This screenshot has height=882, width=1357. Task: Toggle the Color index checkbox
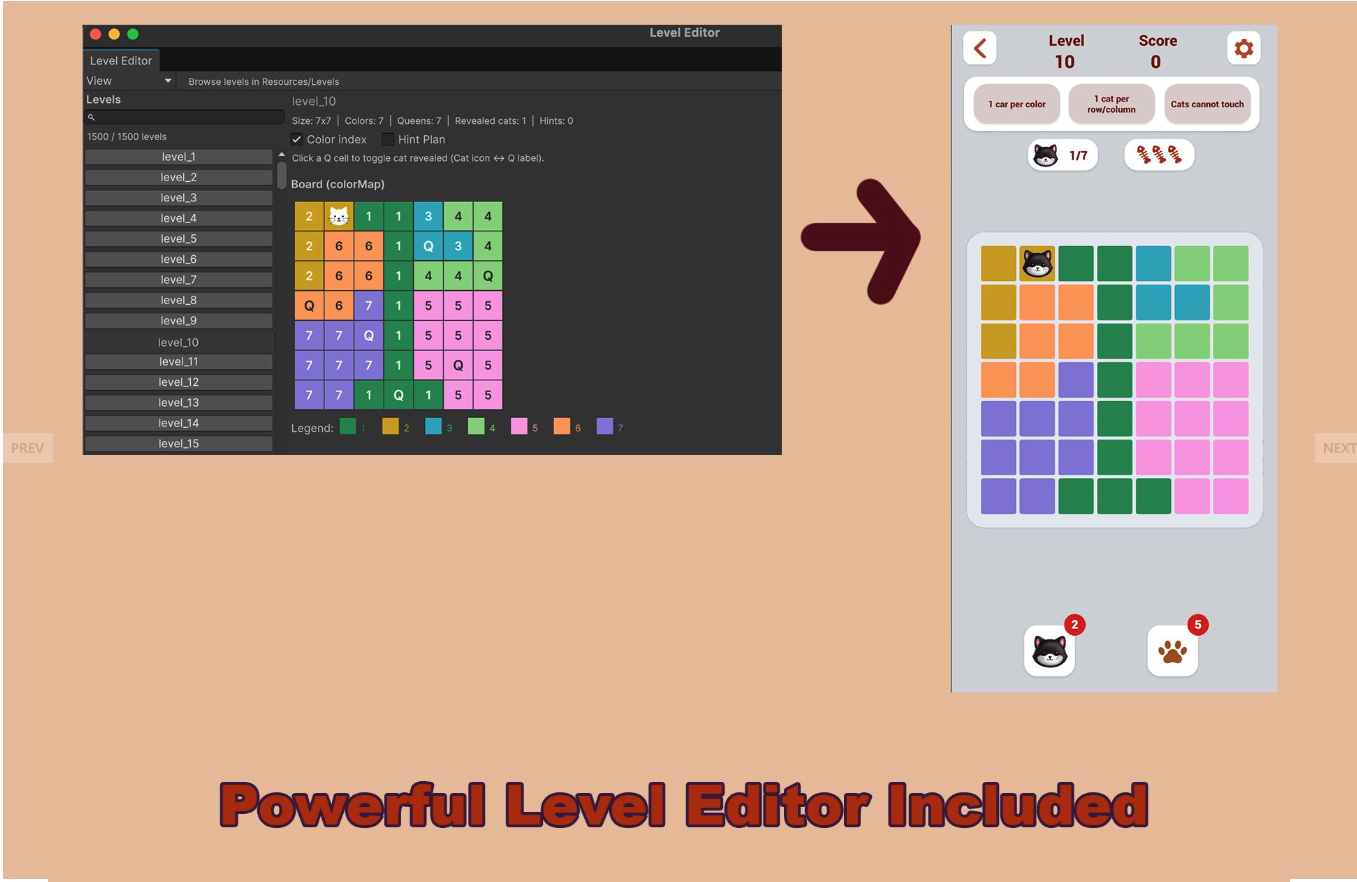[297, 139]
